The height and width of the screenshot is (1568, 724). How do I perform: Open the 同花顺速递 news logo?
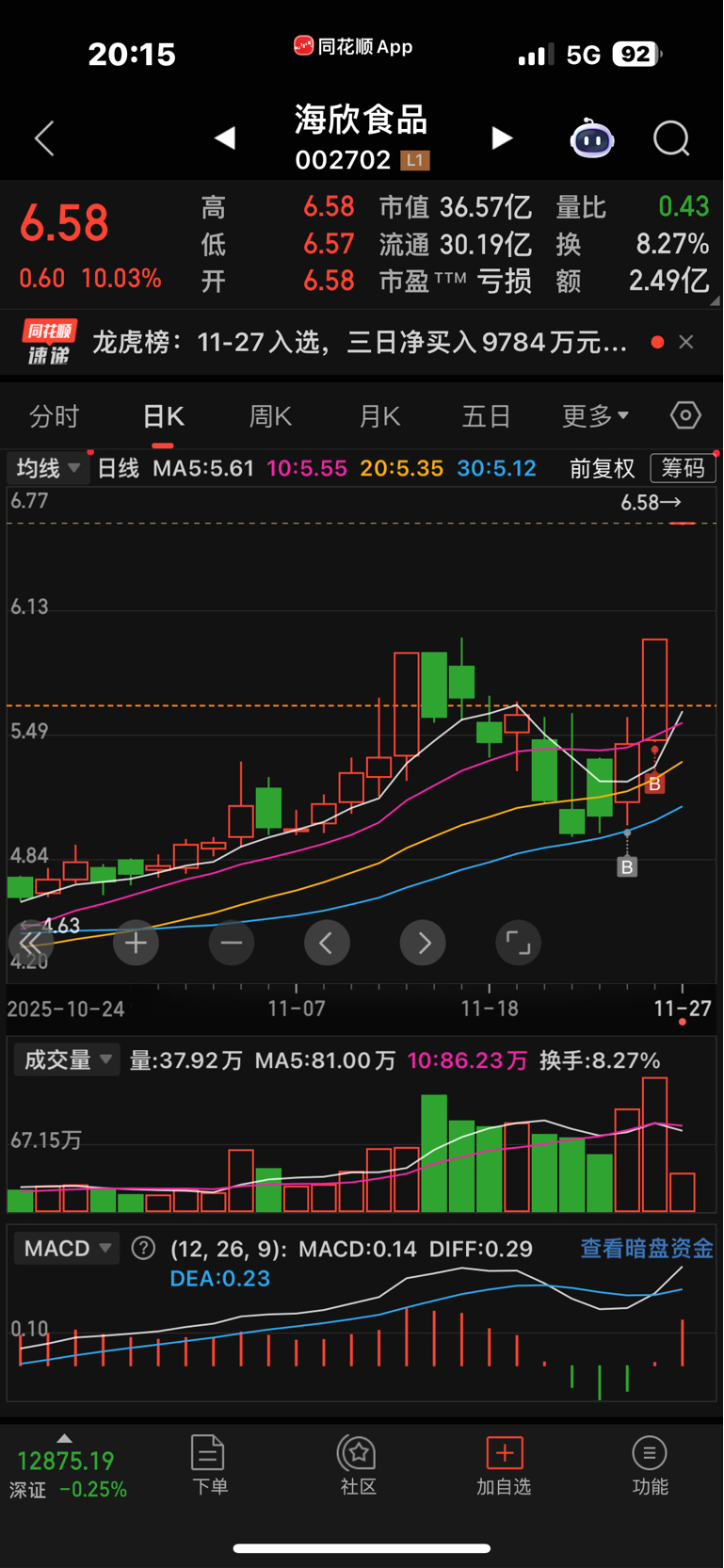coord(49,343)
